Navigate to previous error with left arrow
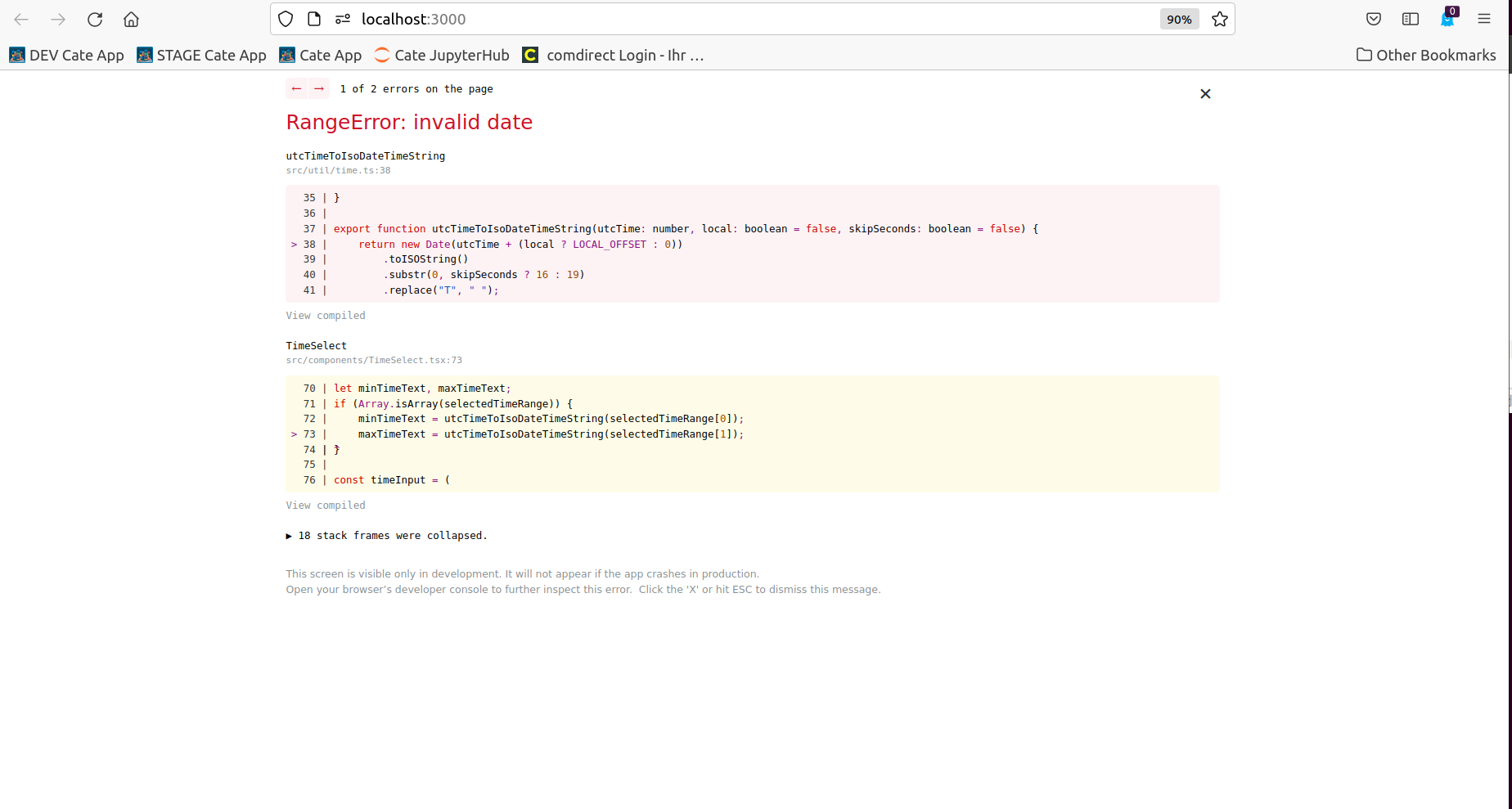This screenshot has height=809, width=1512. [x=296, y=88]
